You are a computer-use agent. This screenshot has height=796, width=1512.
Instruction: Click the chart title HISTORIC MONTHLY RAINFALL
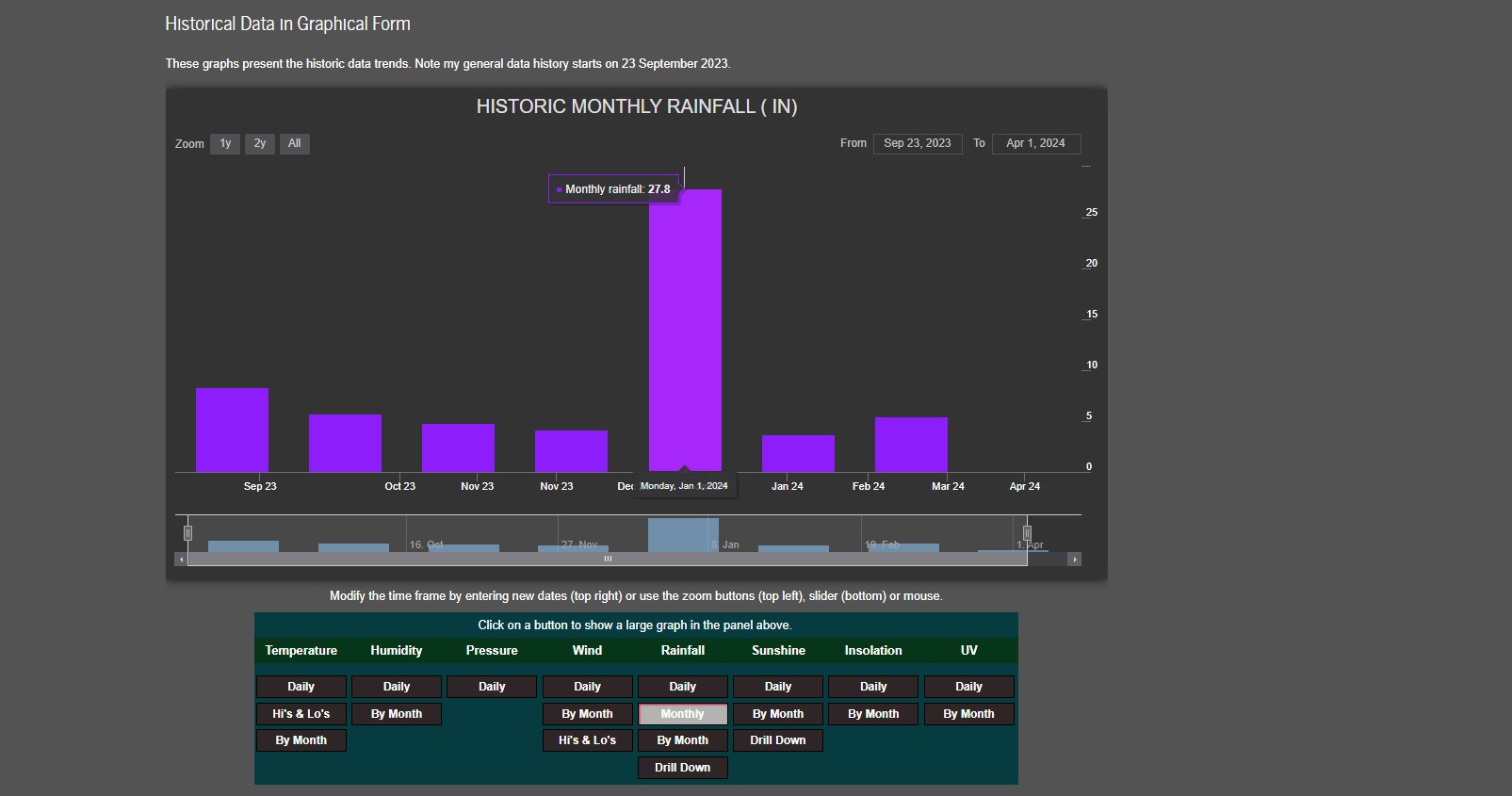pos(637,106)
